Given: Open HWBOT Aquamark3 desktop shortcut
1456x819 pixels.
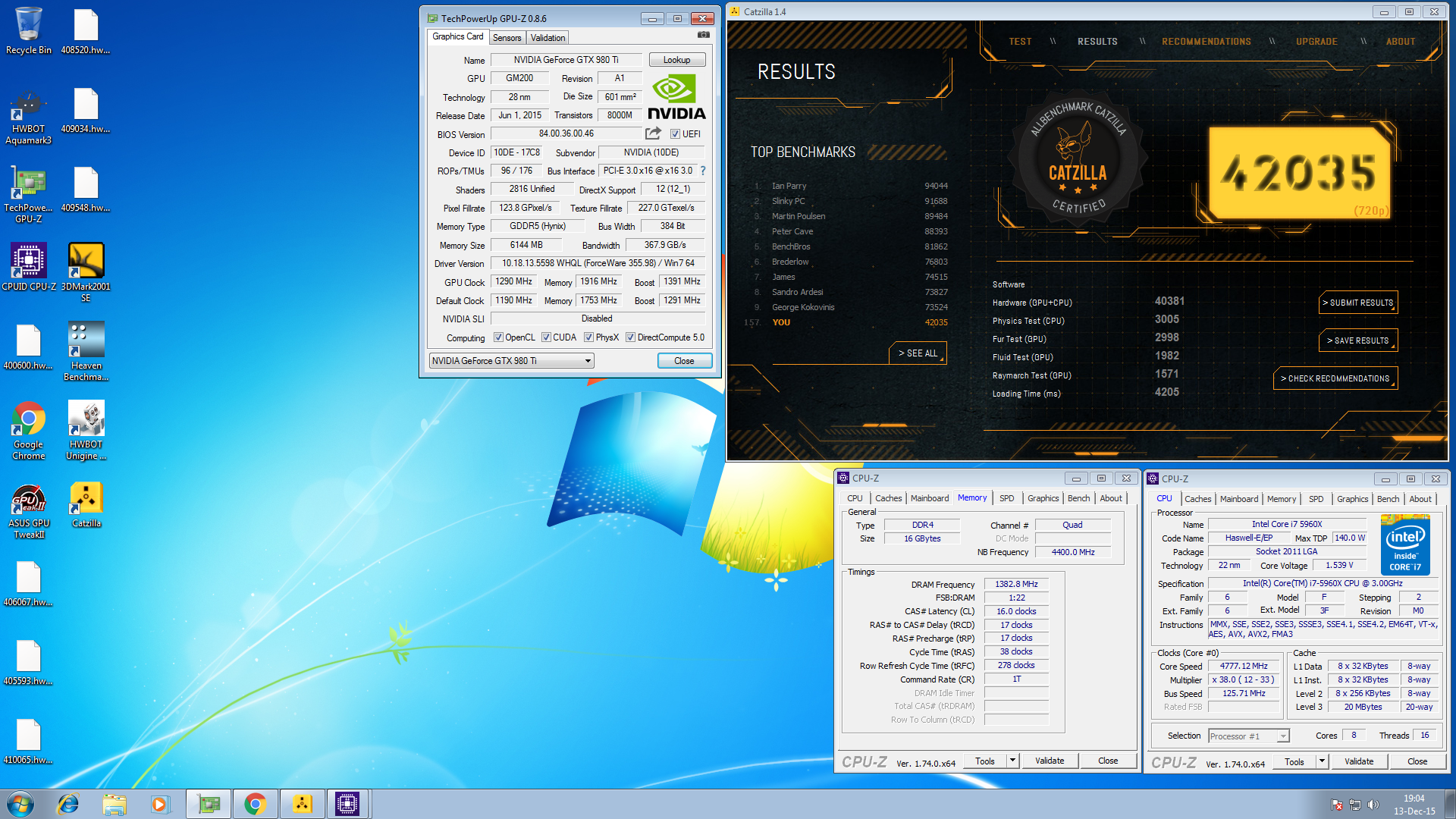Looking at the screenshot, I should [x=28, y=118].
